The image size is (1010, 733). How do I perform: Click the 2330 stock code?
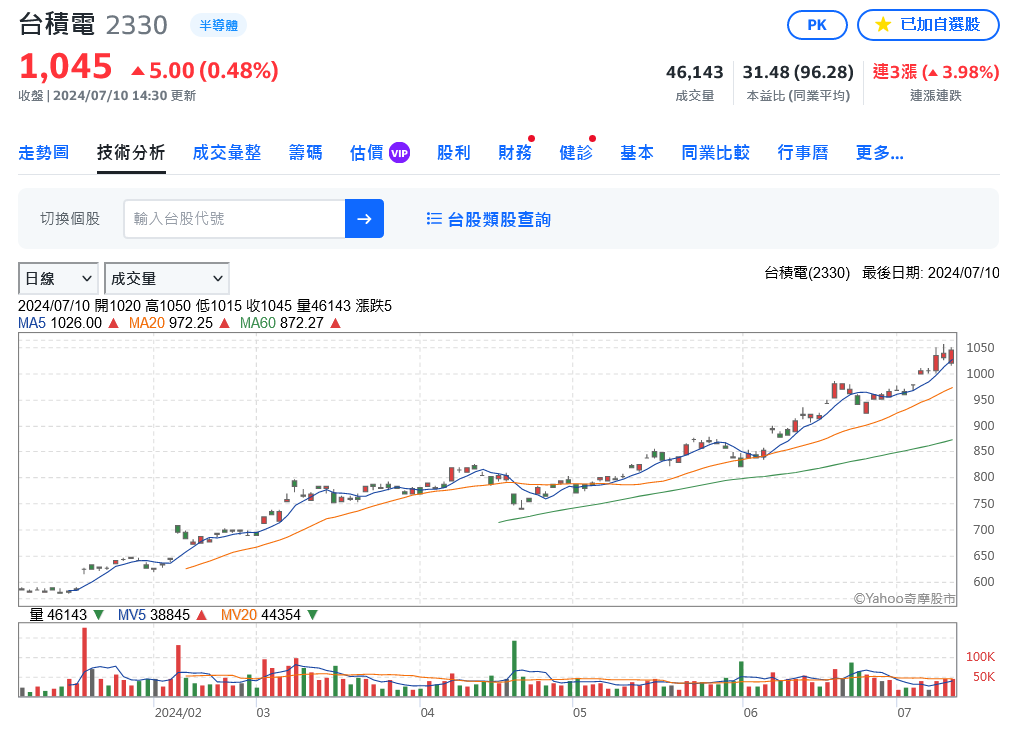137,25
